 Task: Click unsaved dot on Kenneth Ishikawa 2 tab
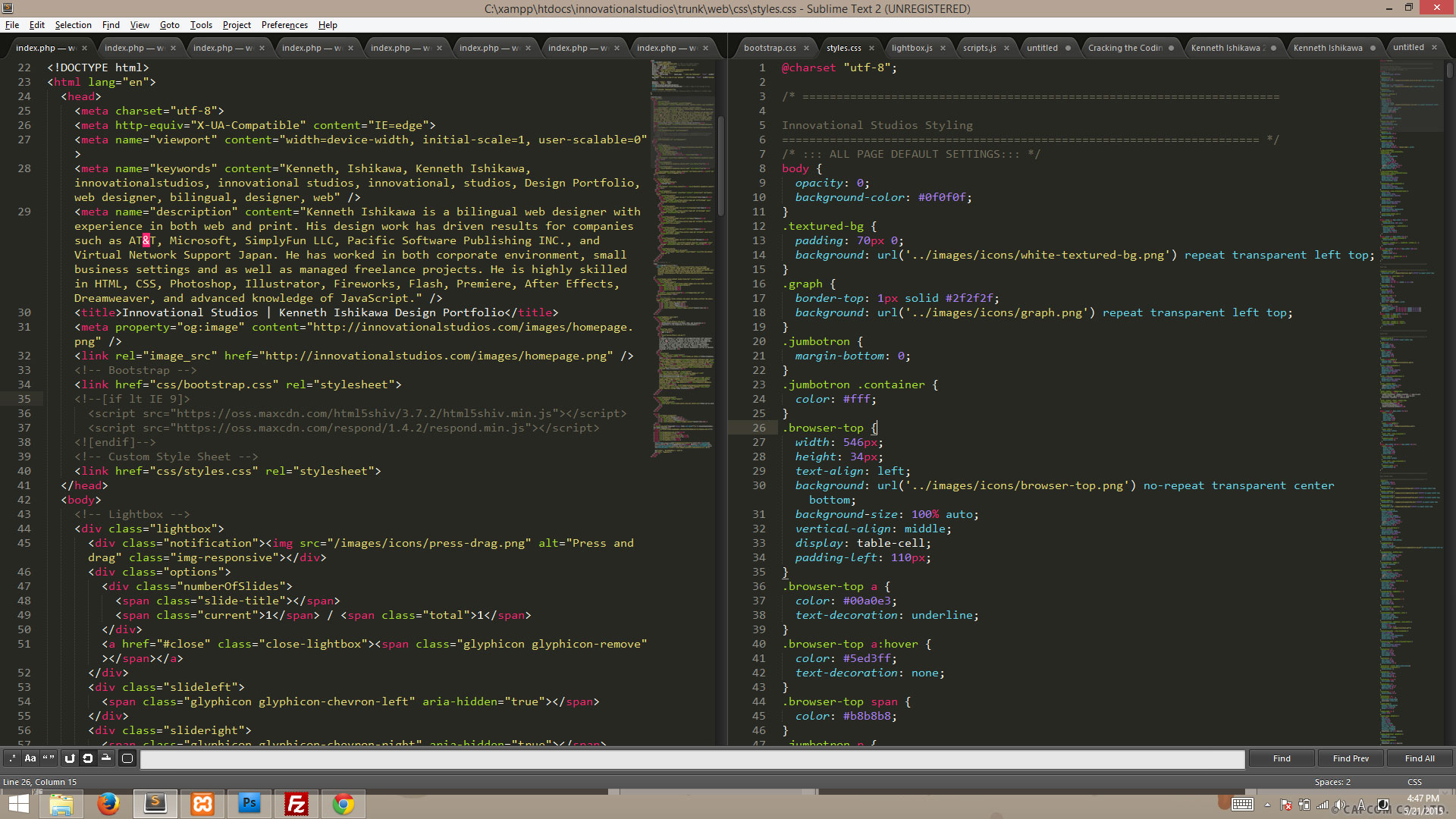tap(1273, 48)
